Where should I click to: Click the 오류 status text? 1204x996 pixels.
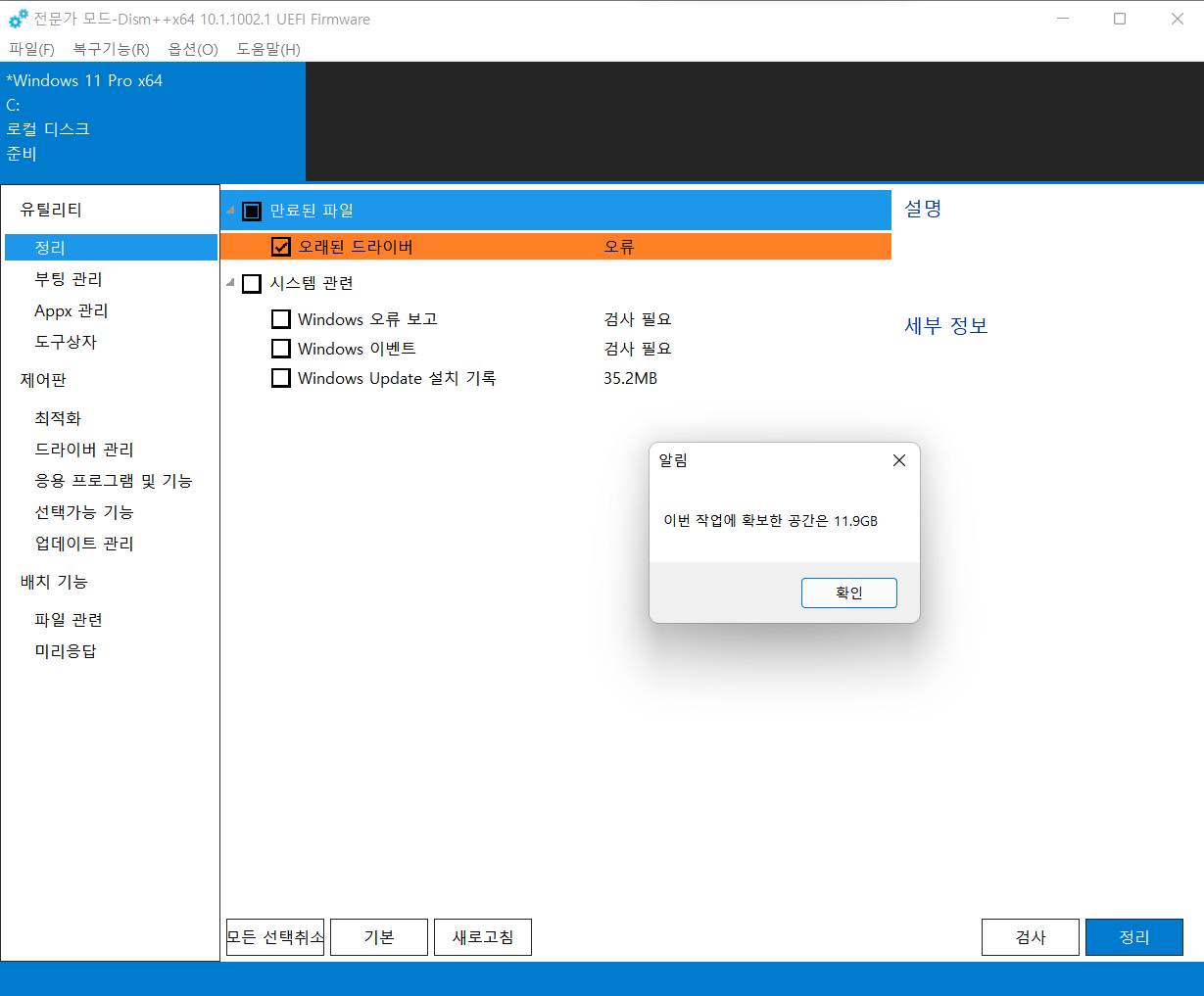619,247
